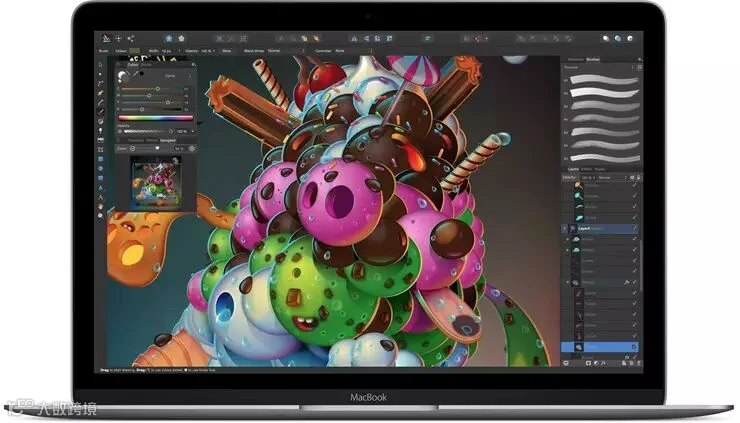
Task: Switch to the Pixel persona
Action: [x=118, y=38]
